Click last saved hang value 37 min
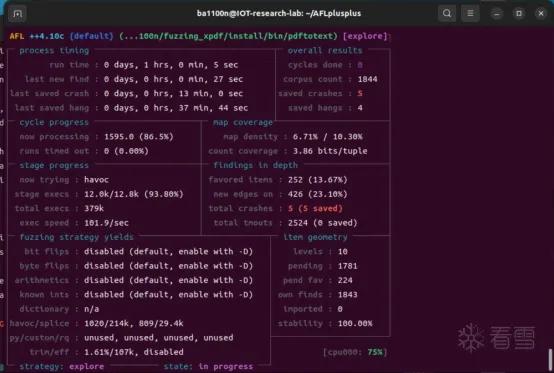Image resolution: width=554 pixels, height=373 pixels. (176, 108)
